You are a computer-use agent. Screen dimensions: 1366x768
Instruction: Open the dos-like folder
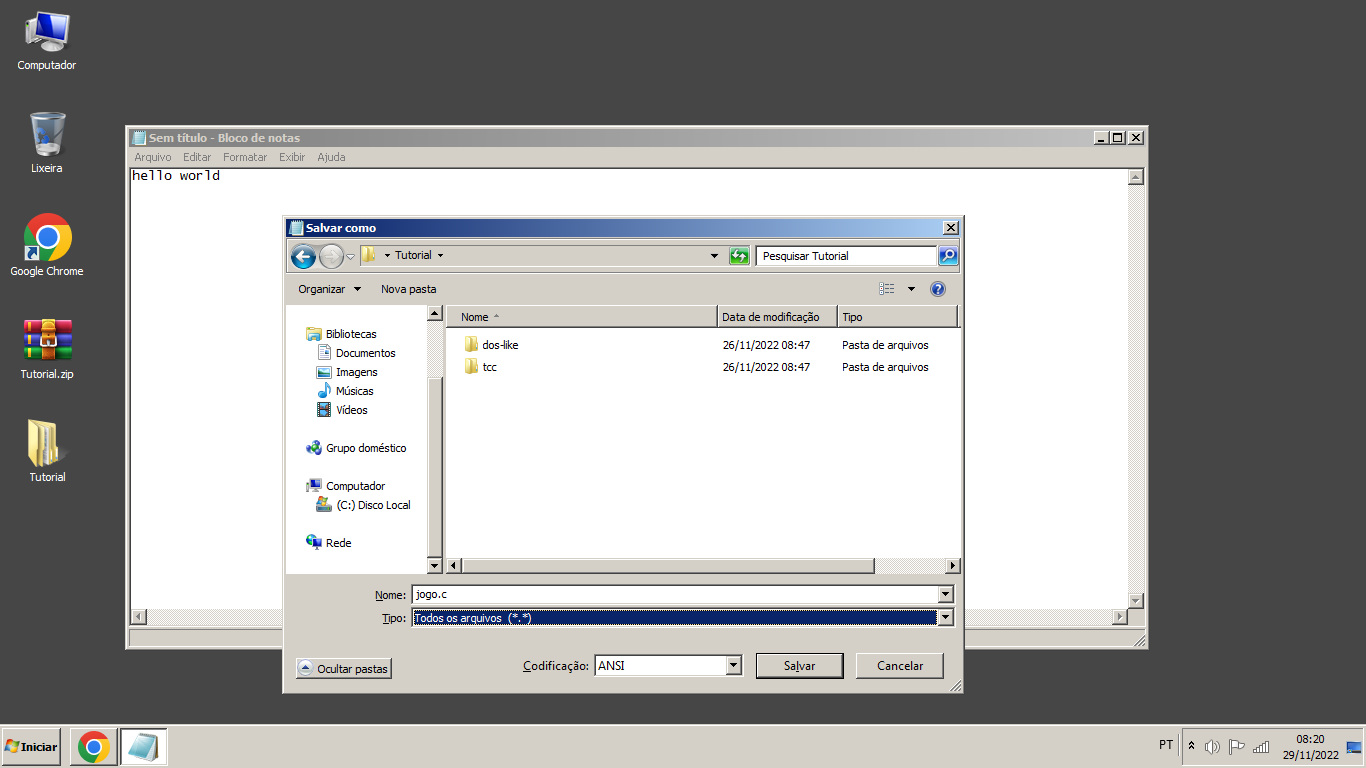point(500,345)
